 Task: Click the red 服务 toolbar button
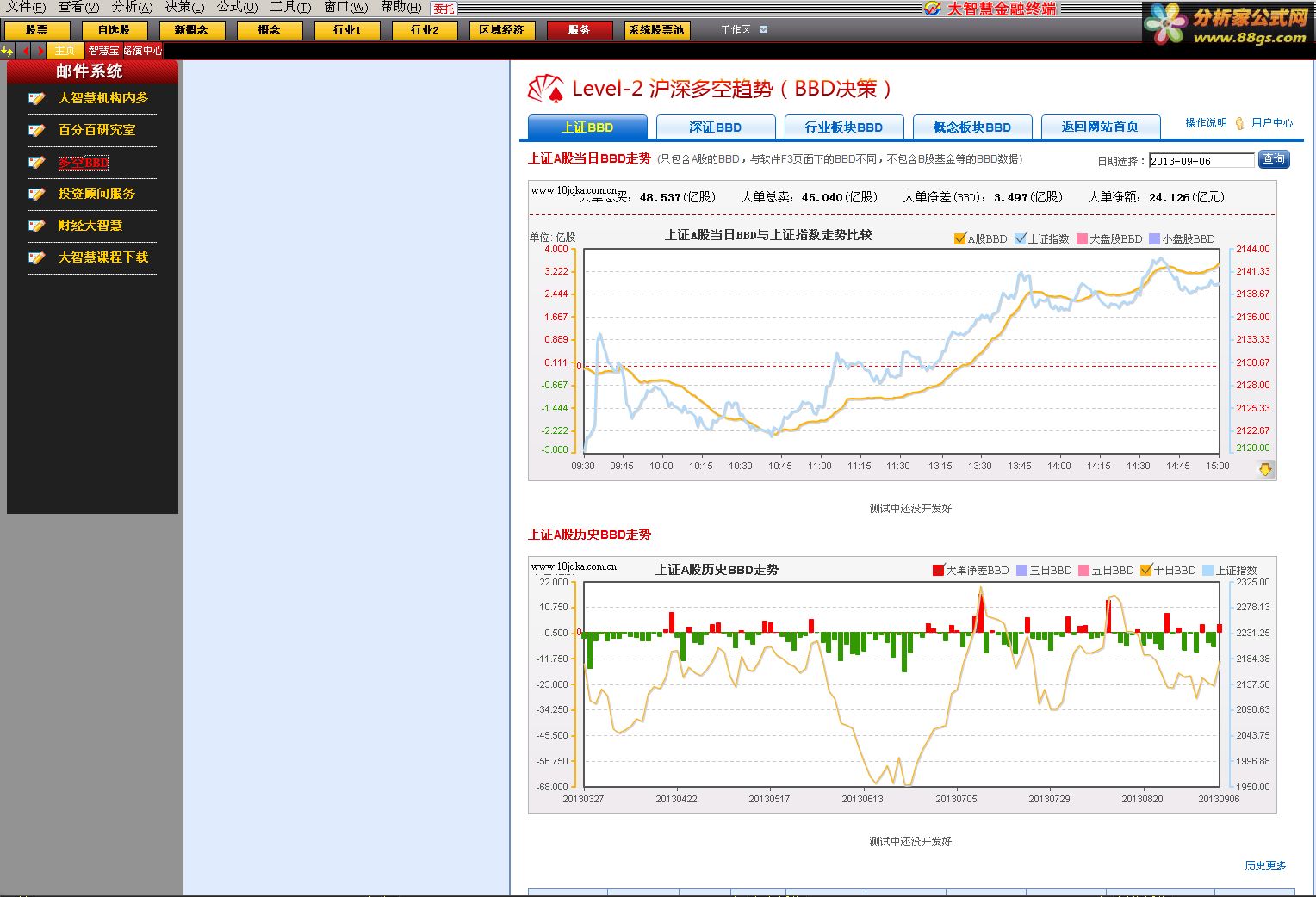[580, 30]
